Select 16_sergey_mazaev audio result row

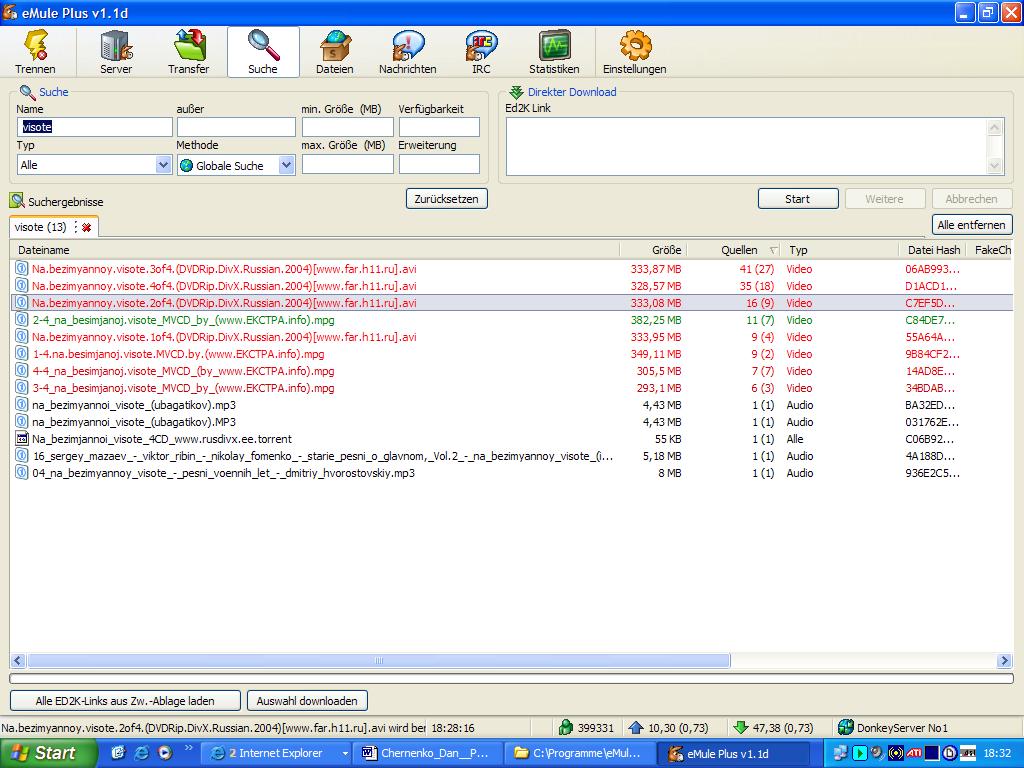click(x=511, y=456)
